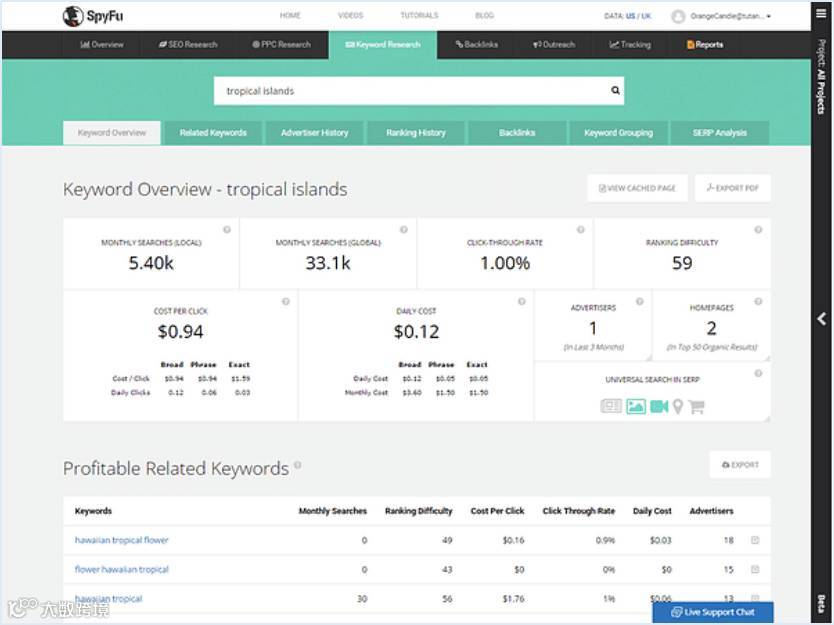The width and height of the screenshot is (834, 625).
Task: Click the image universal search icon
Action: coord(636,406)
